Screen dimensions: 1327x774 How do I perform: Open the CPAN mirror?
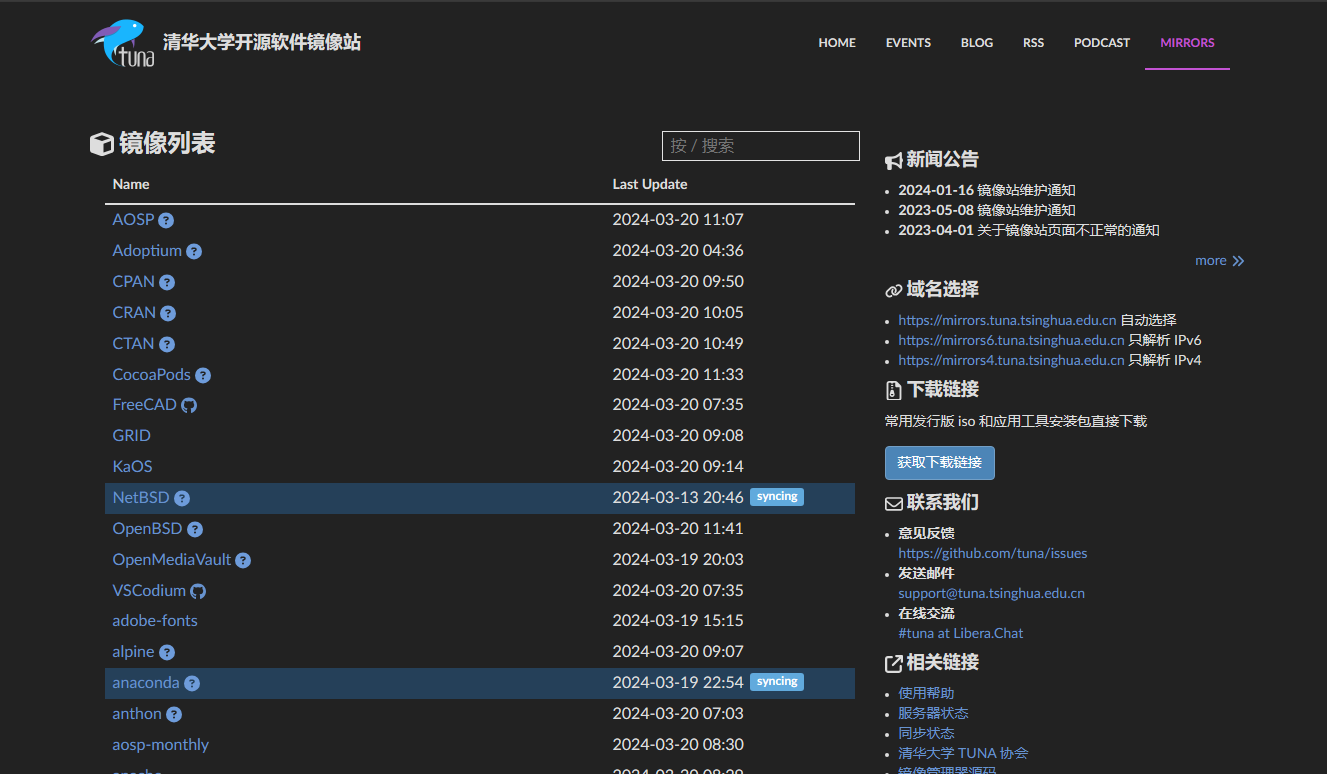pos(133,282)
